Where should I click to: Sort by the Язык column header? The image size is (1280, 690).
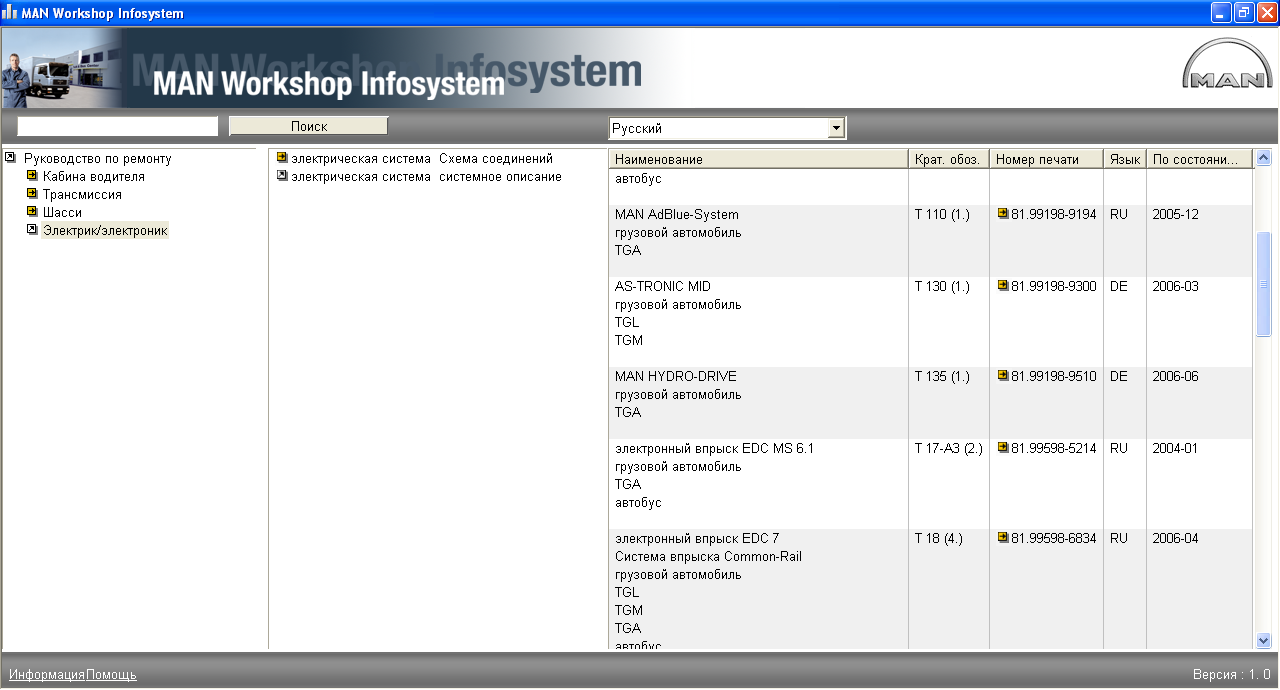point(1125,159)
